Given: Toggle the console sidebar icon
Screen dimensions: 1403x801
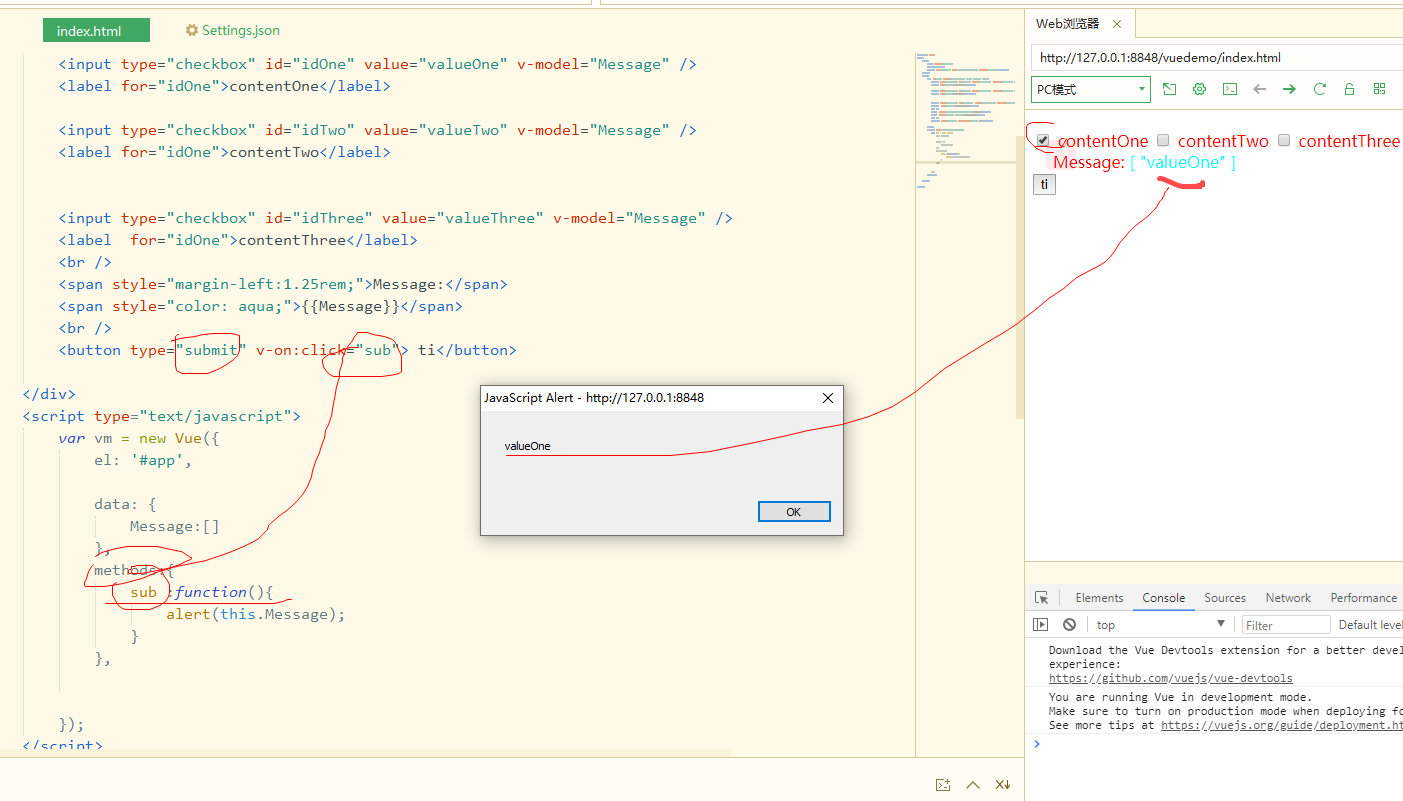Looking at the screenshot, I should tap(1041, 625).
